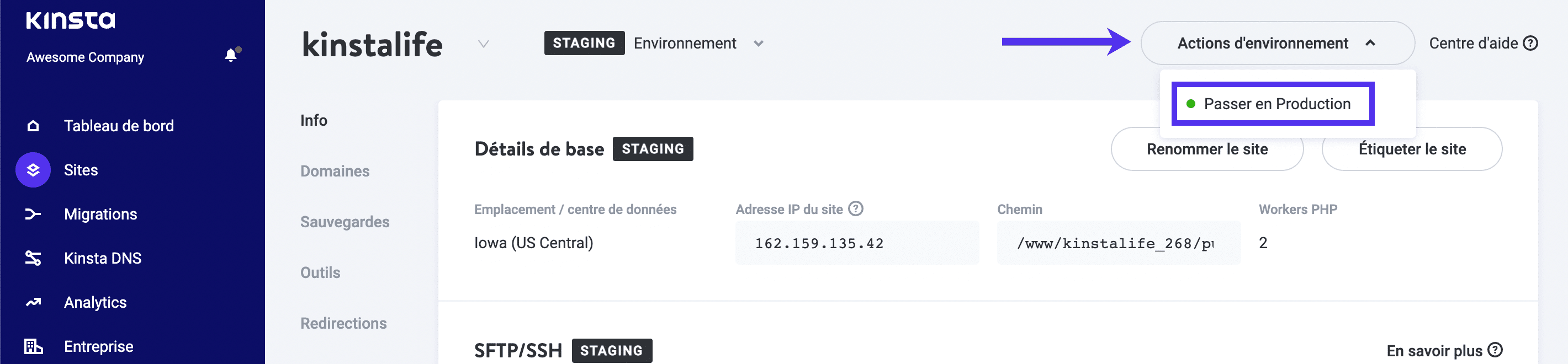Open the notifications bell
The height and width of the screenshot is (364, 1568).
(231, 55)
